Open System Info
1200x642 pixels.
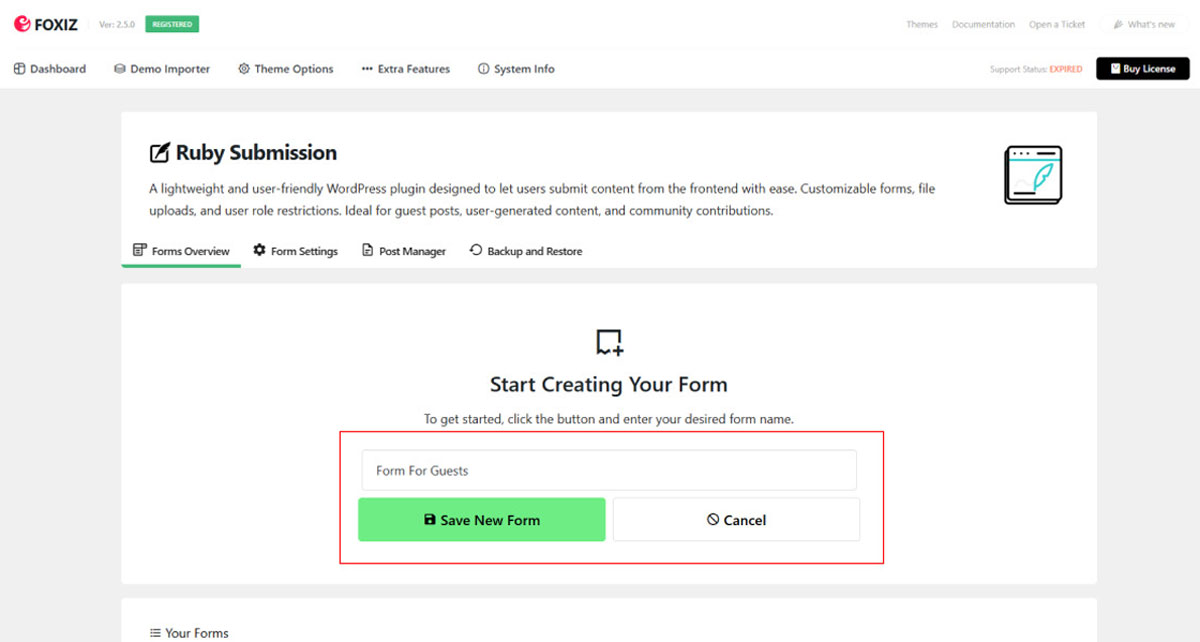coord(516,69)
